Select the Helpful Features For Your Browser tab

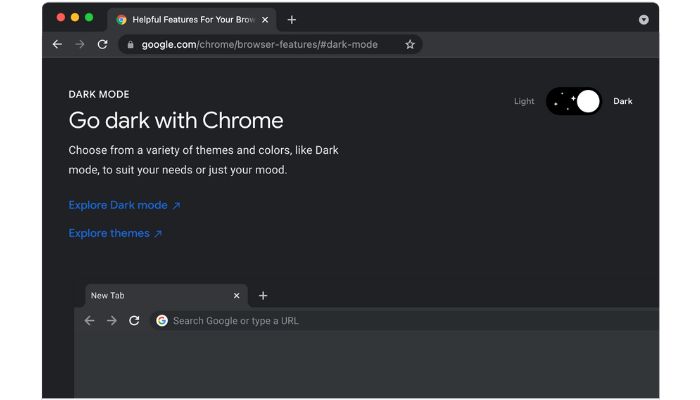(x=192, y=20)
